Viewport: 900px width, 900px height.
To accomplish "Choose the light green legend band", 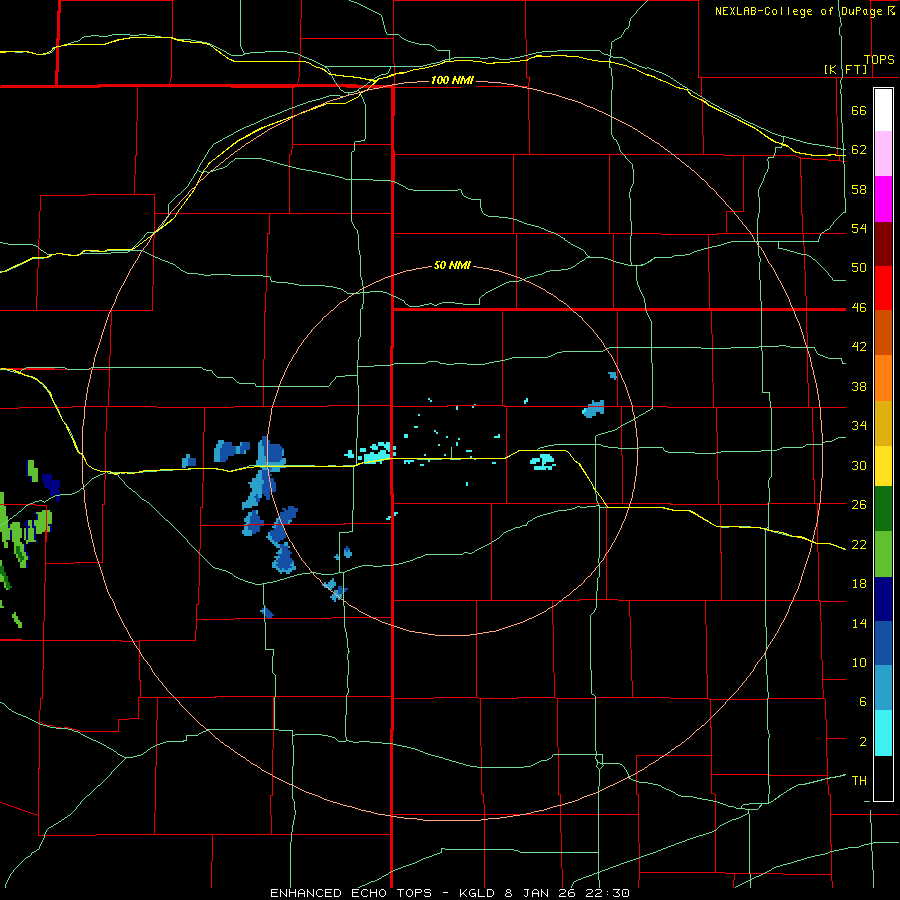I will [x=883, y=554].
